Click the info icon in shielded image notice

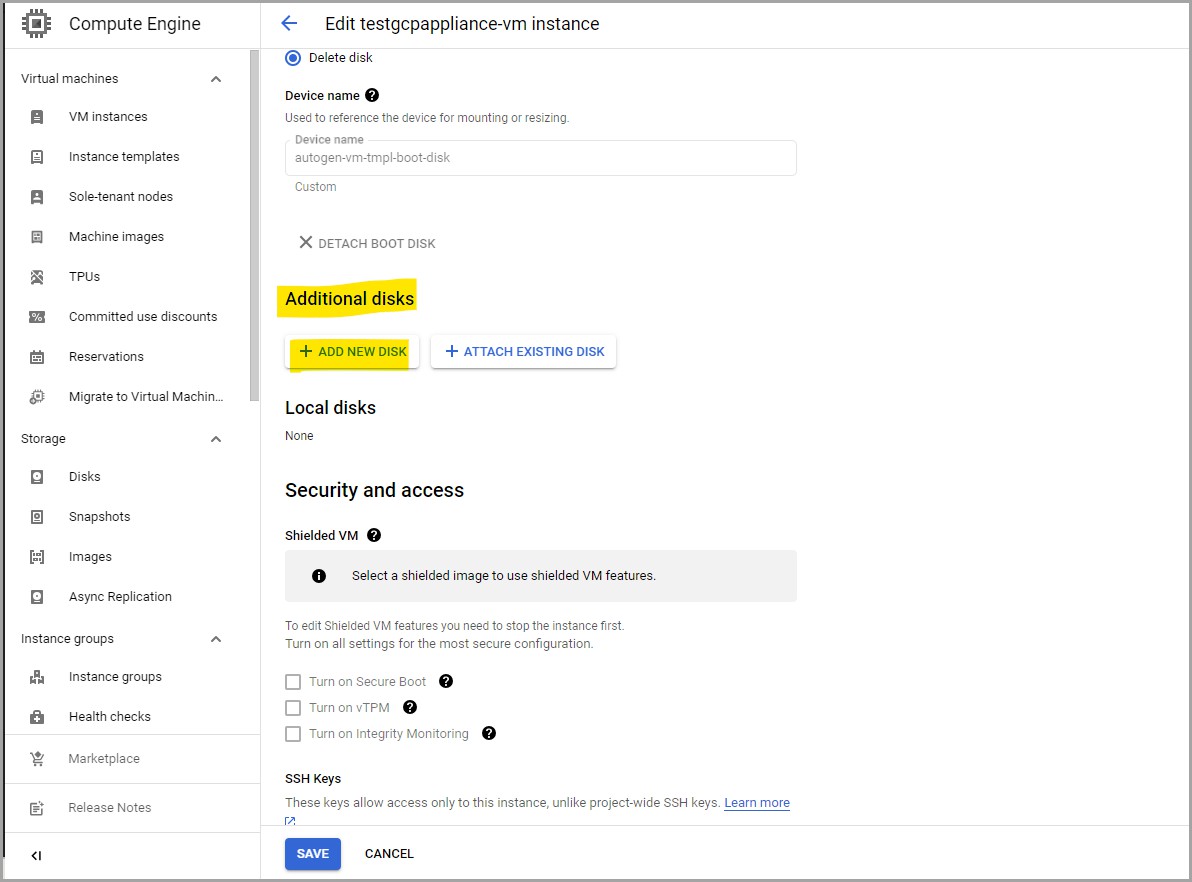pyautogui.click(x=319, y=576)
